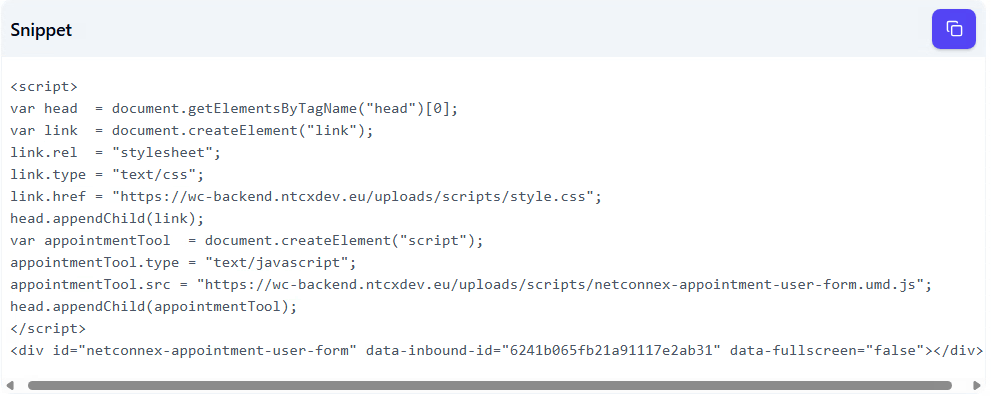Image resolution: width=991 pixels, height=403 pixels.
Task: Click the Snippet heading text
Action: [41, 30]
